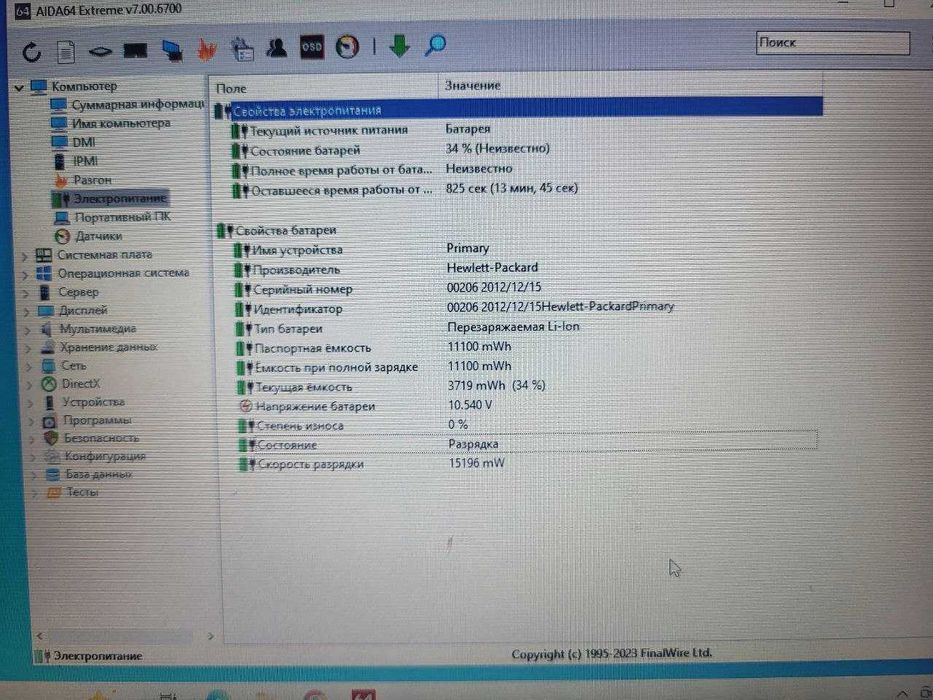Select the Тесты tree item
The width and height of the screenshot is (933, 700).
[x=73, y=492]
